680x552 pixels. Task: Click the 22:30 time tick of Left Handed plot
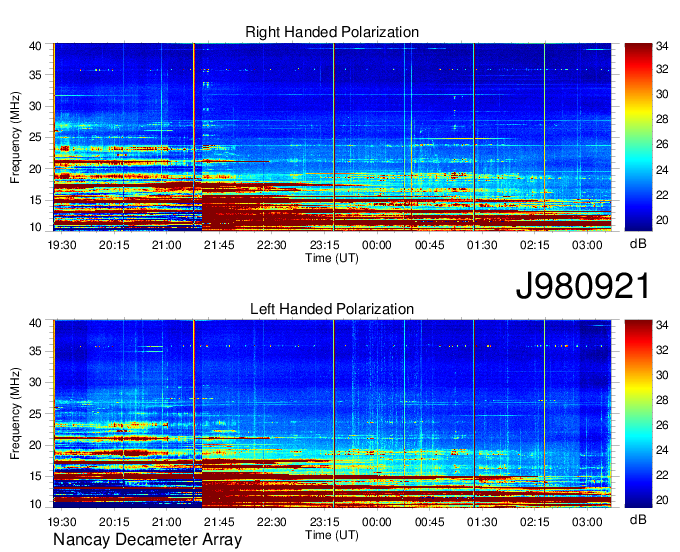271,522
